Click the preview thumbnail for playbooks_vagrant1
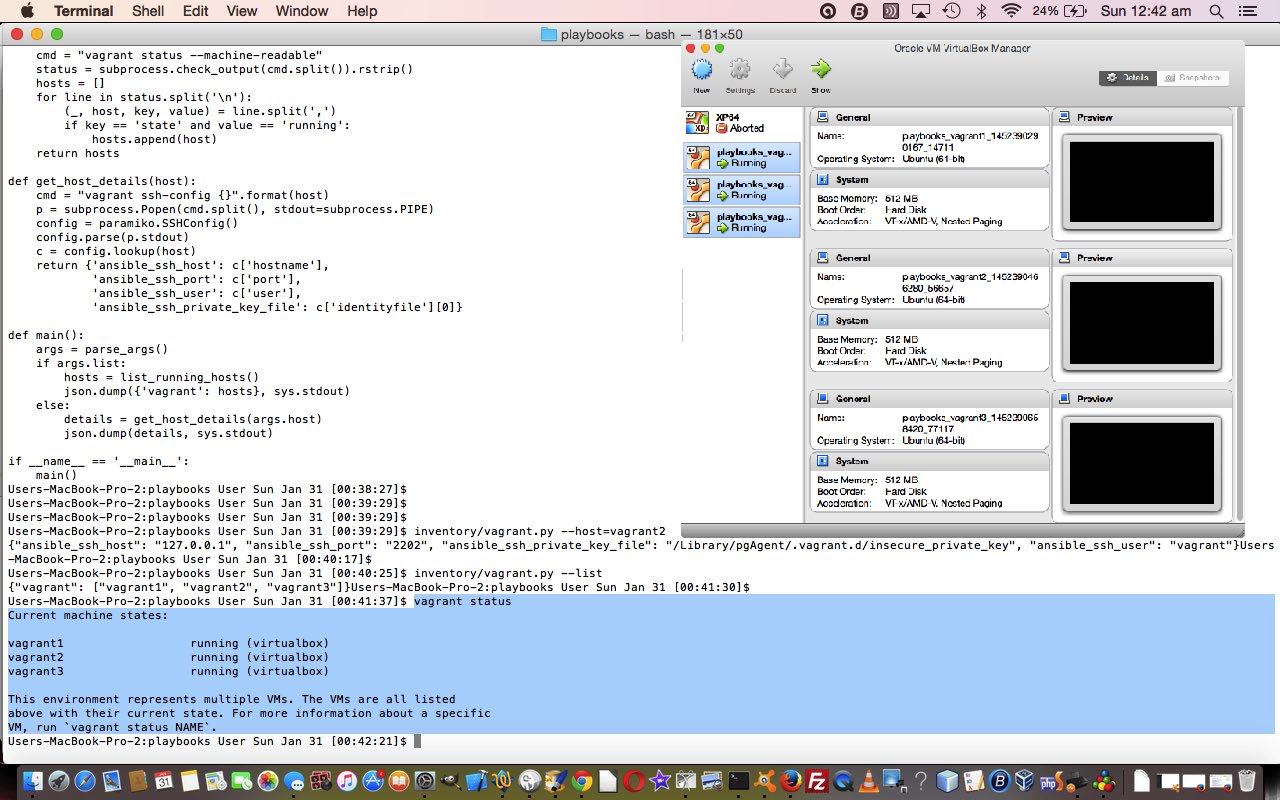 tap(1141, 181)
